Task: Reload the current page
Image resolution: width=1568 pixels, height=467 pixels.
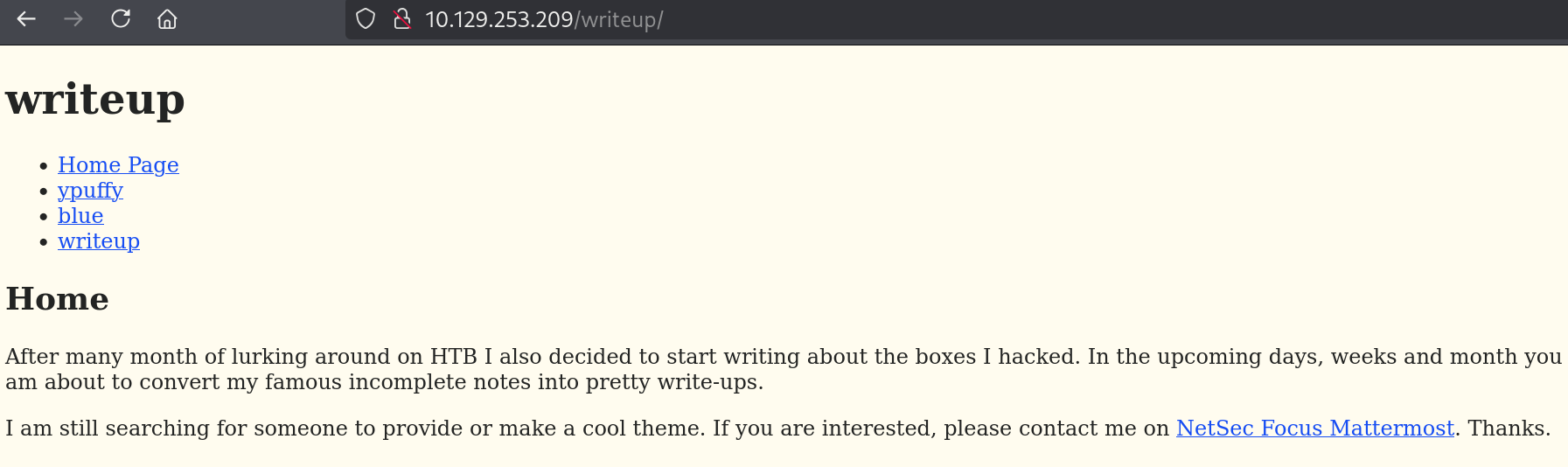Action: (x=121, y=19)
